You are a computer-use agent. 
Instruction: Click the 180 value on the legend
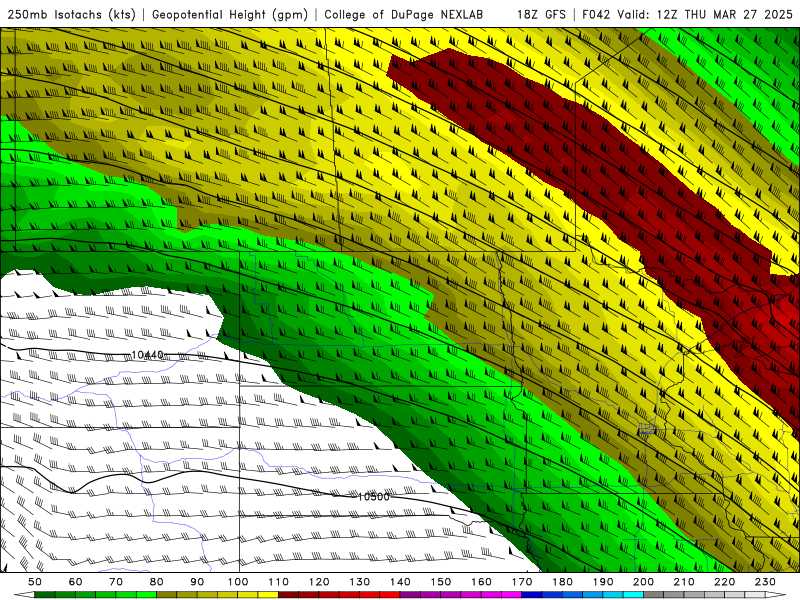tap(563, 582)
